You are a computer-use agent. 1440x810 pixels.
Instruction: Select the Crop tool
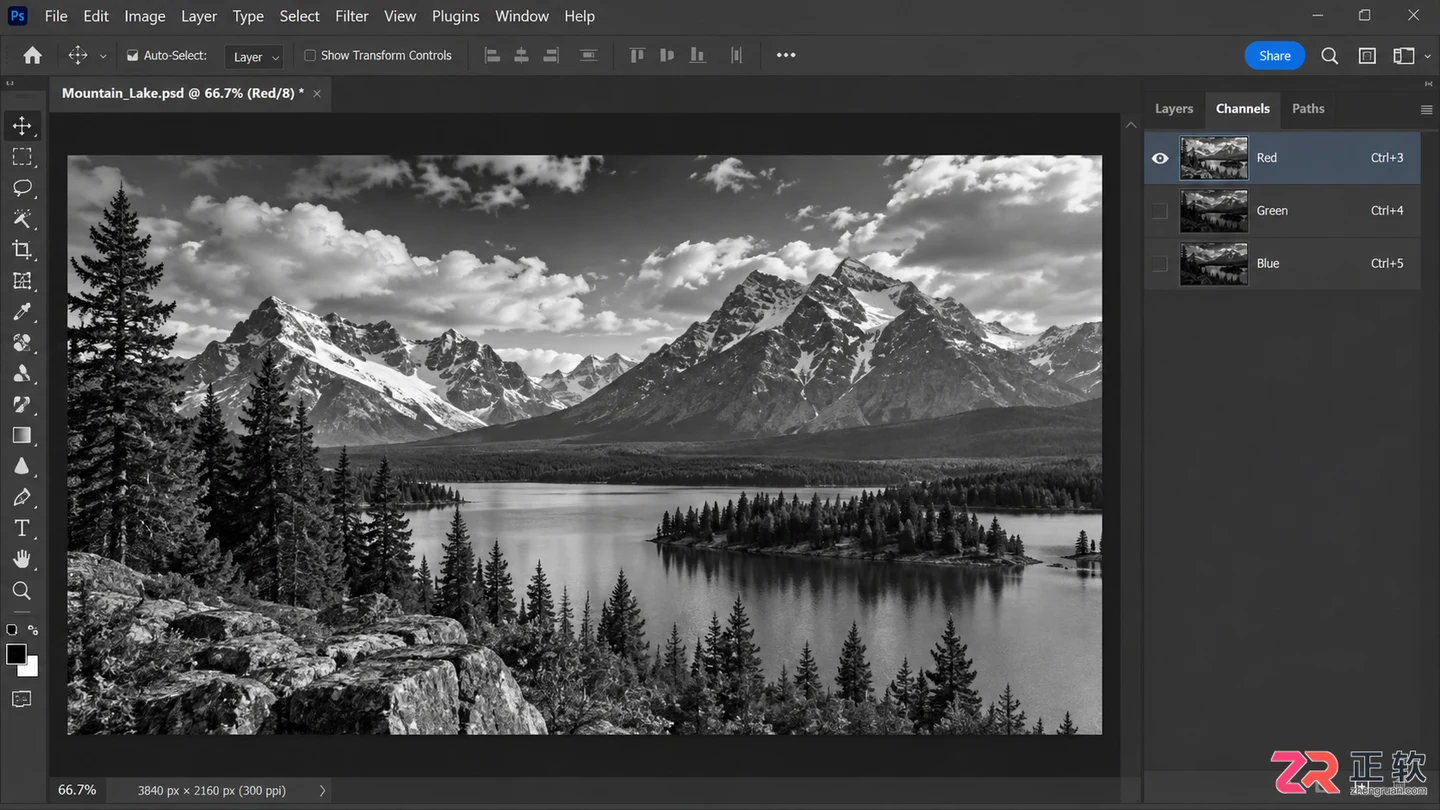coord(22,250)
